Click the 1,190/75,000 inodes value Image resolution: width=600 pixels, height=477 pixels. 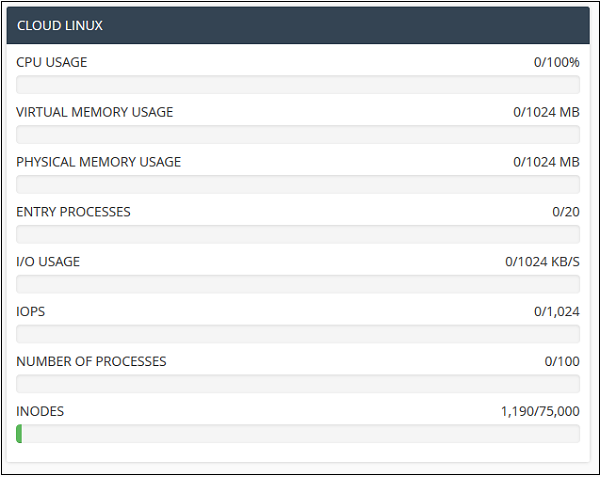point(540,411)
